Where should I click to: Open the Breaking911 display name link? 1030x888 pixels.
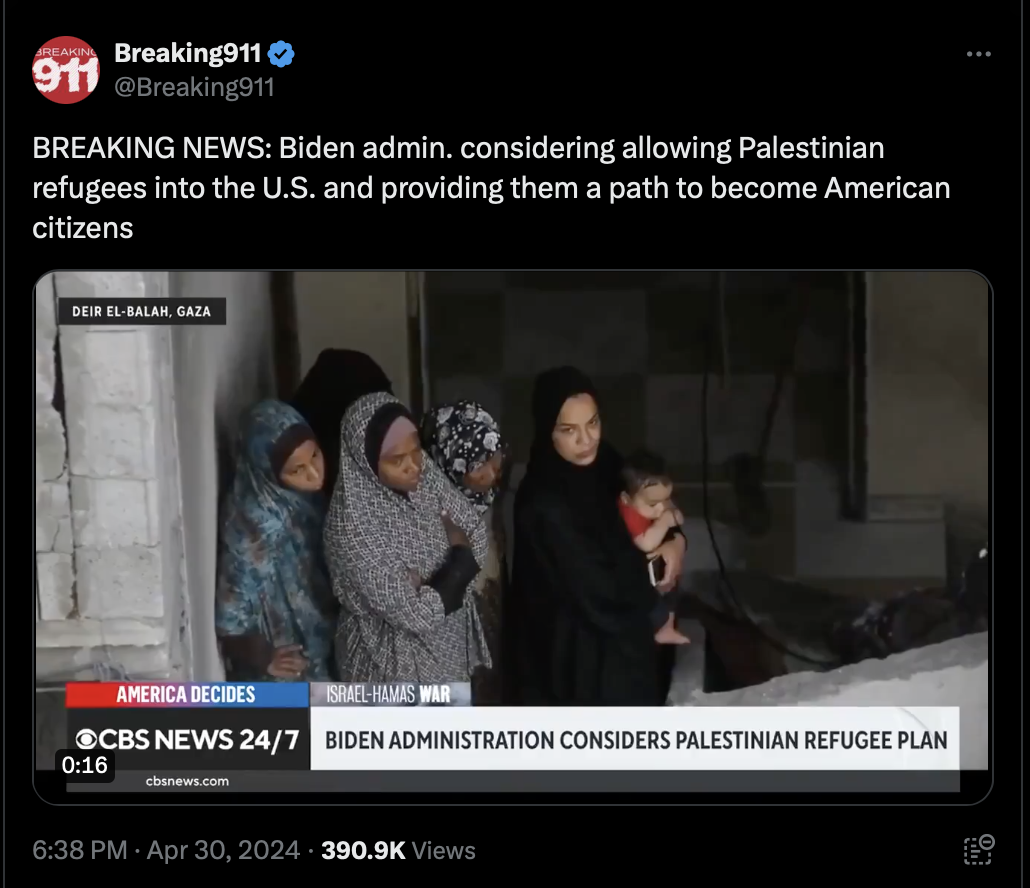tap(188, 53)
